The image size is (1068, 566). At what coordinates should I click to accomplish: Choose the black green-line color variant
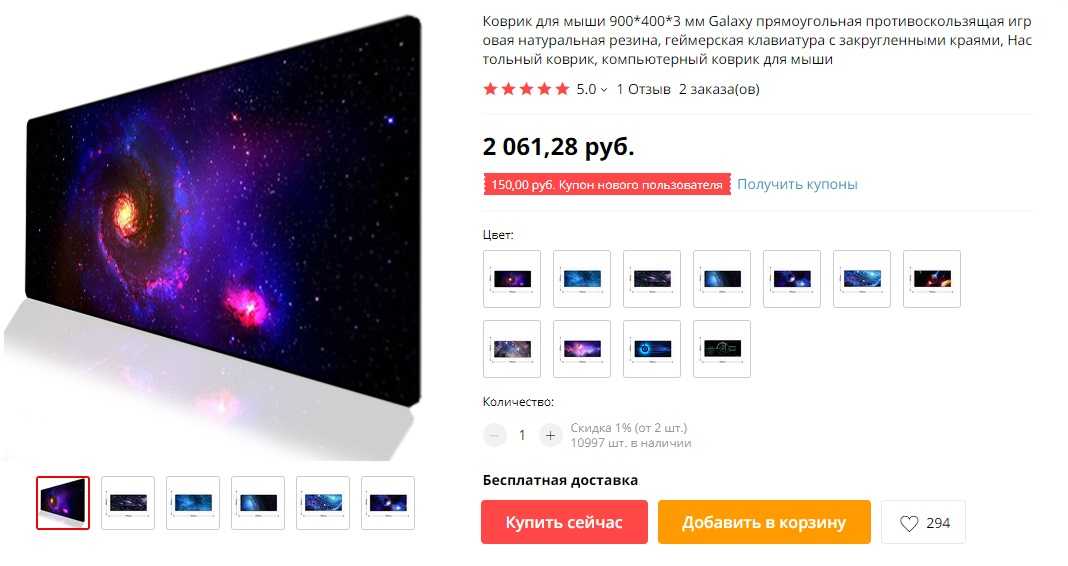(x=722, y=349)
